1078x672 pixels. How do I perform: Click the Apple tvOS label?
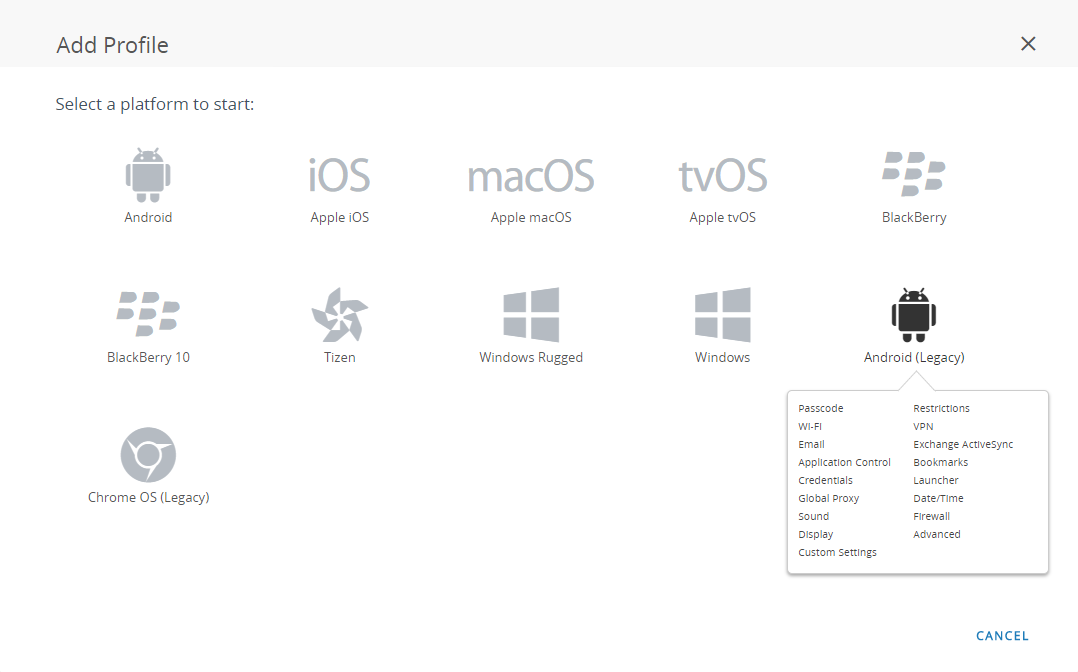coord(723,217)
